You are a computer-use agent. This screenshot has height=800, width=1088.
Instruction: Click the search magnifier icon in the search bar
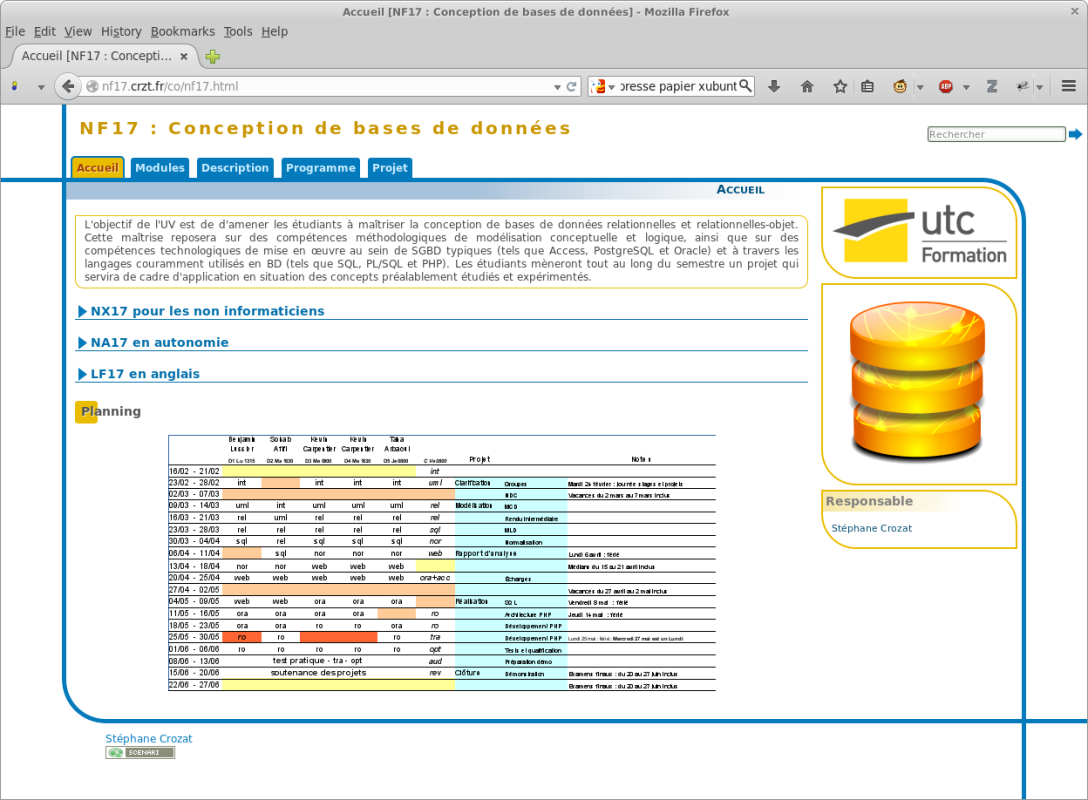[745, 85]
